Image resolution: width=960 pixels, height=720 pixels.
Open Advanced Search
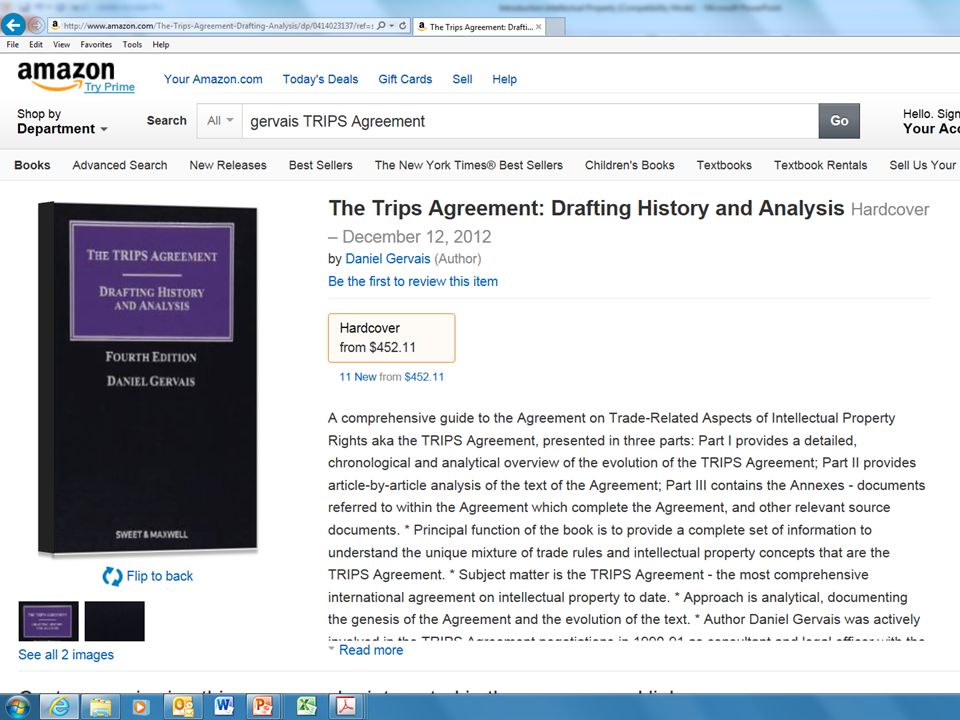pos(119,165)
